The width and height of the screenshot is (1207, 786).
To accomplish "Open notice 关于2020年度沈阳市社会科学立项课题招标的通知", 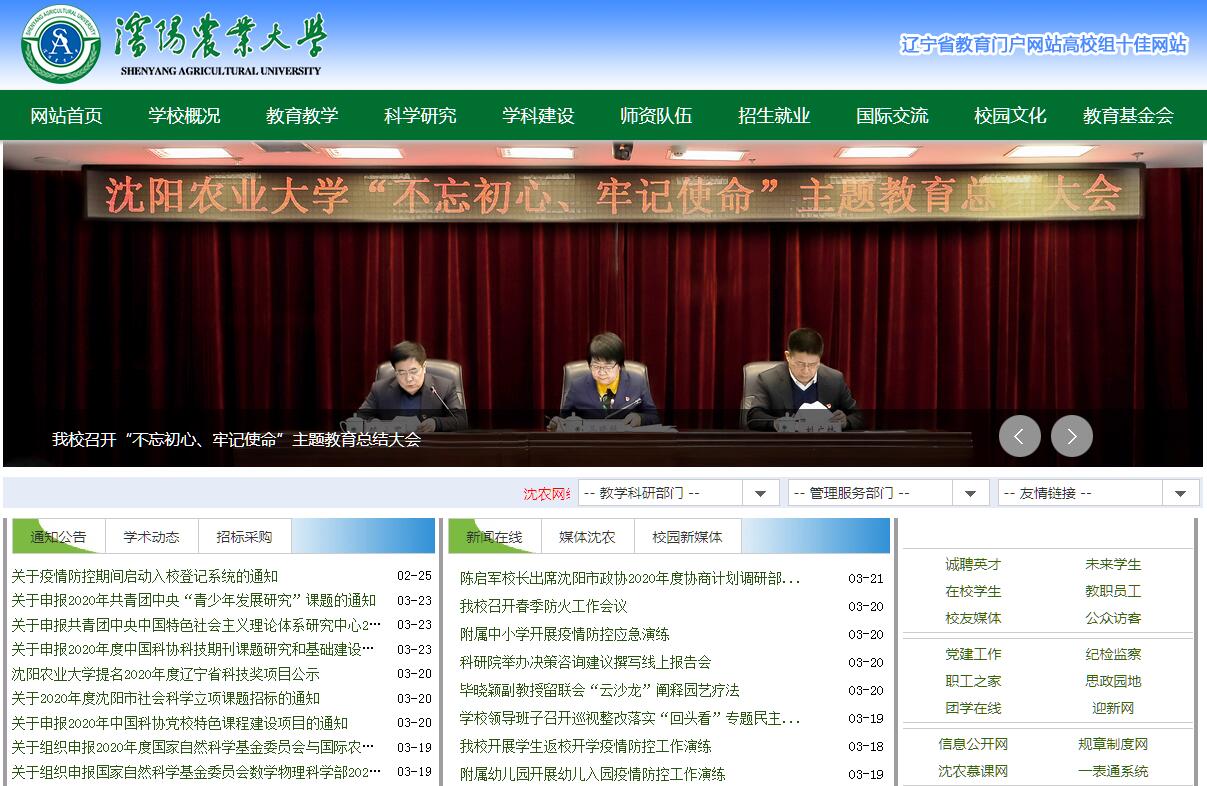I will point(165,698).
